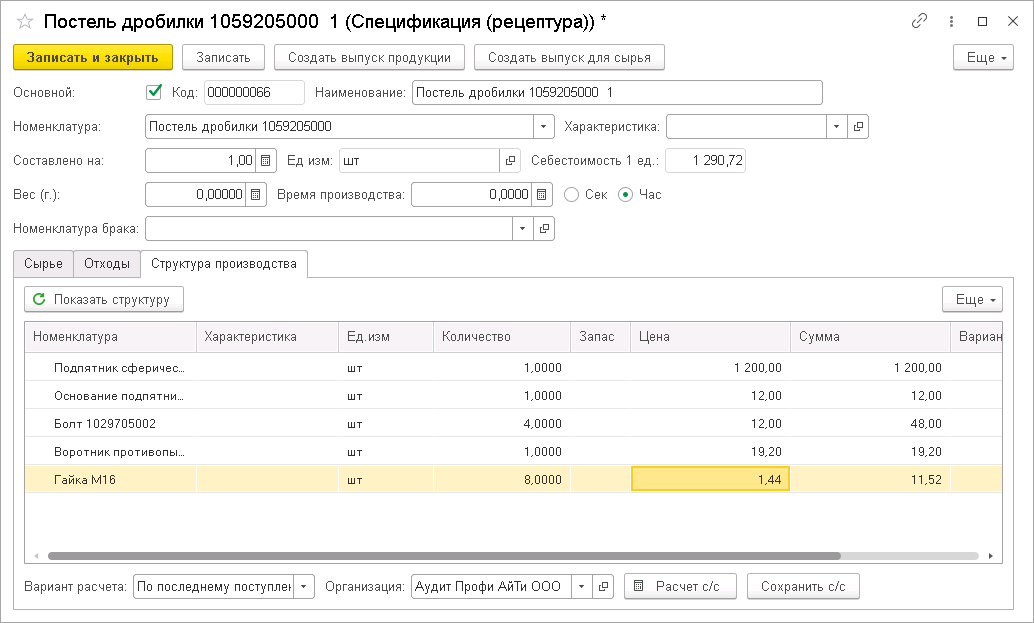Click the price cell 1,44
1034x623 pixels.
click(710, 479)
